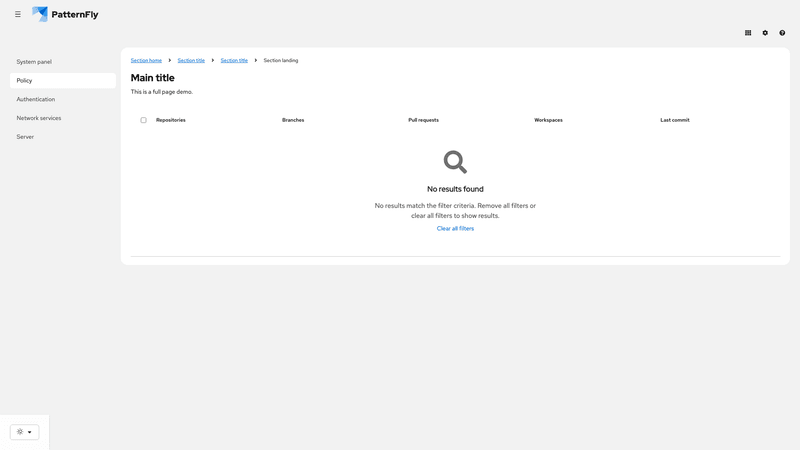Viewport: 800px width, 450px height.
Task: Follow the Section home breadcrumb link
Action: pos(146,60)
